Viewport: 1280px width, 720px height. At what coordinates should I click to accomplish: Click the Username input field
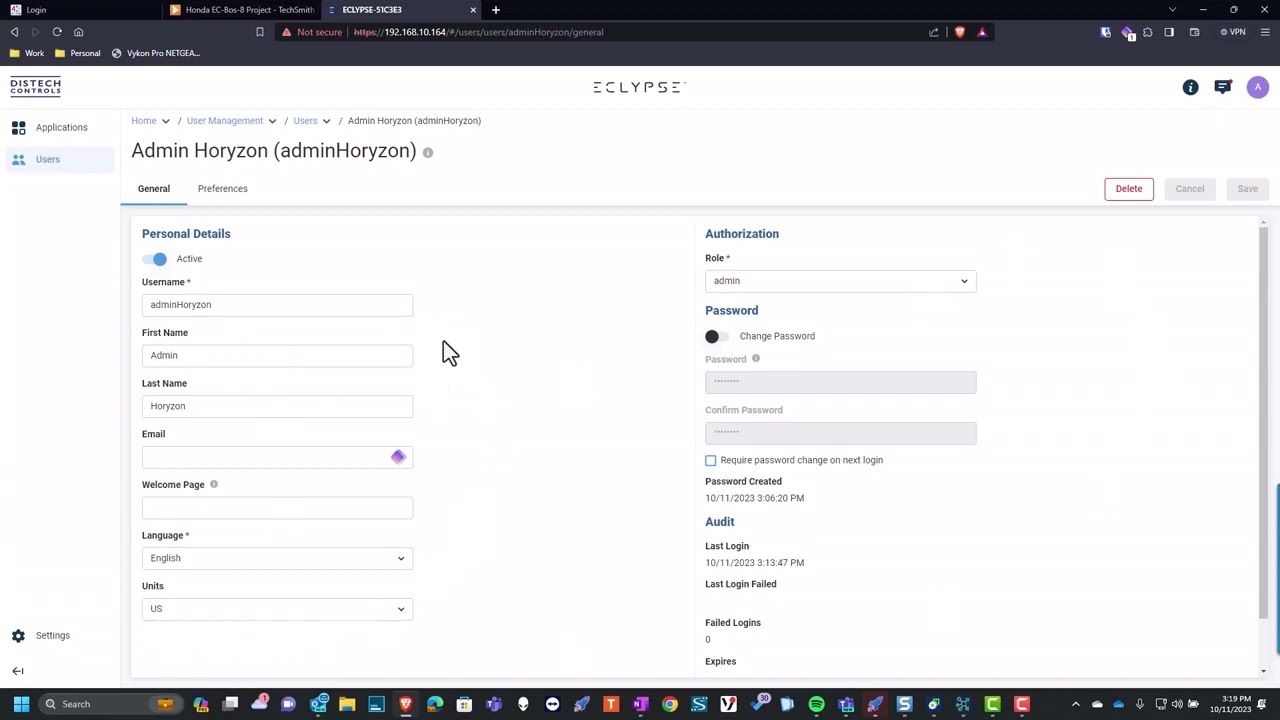[x=277, y=305]
